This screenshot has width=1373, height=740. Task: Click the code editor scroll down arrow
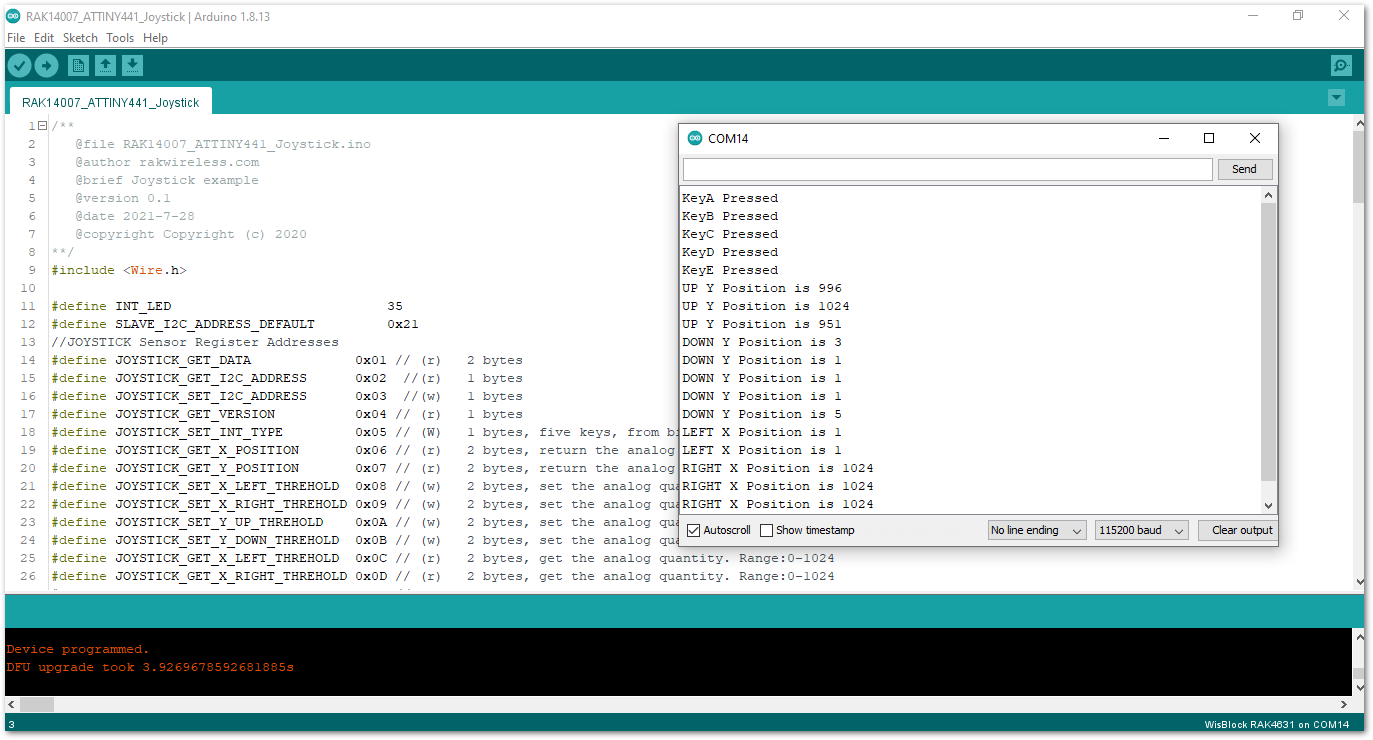tap(1358, 581)
